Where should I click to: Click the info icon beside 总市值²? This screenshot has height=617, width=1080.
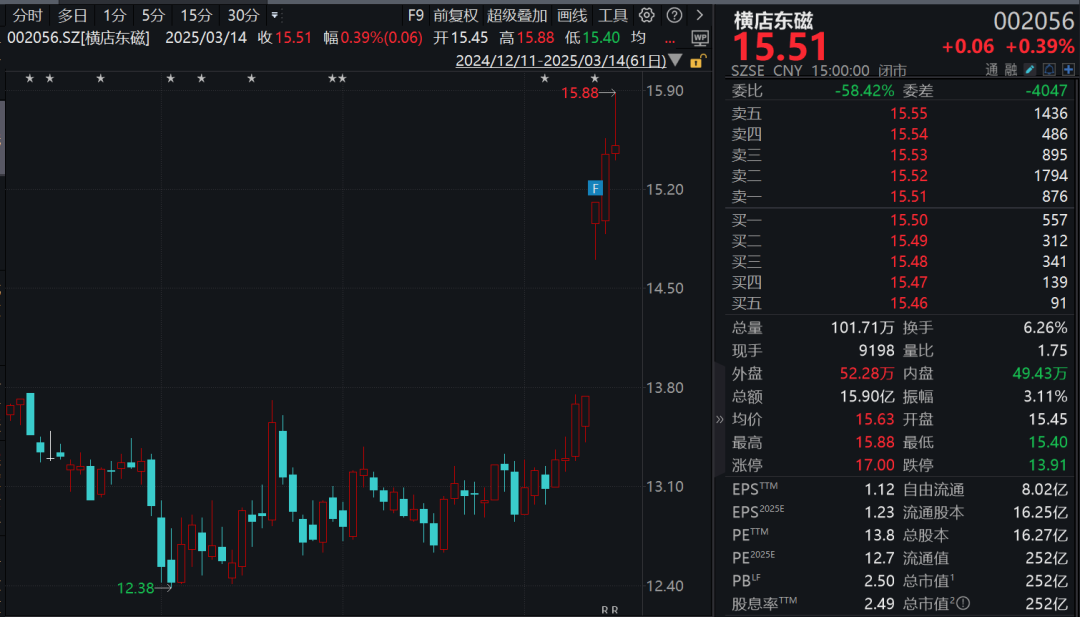click(963, 604)
